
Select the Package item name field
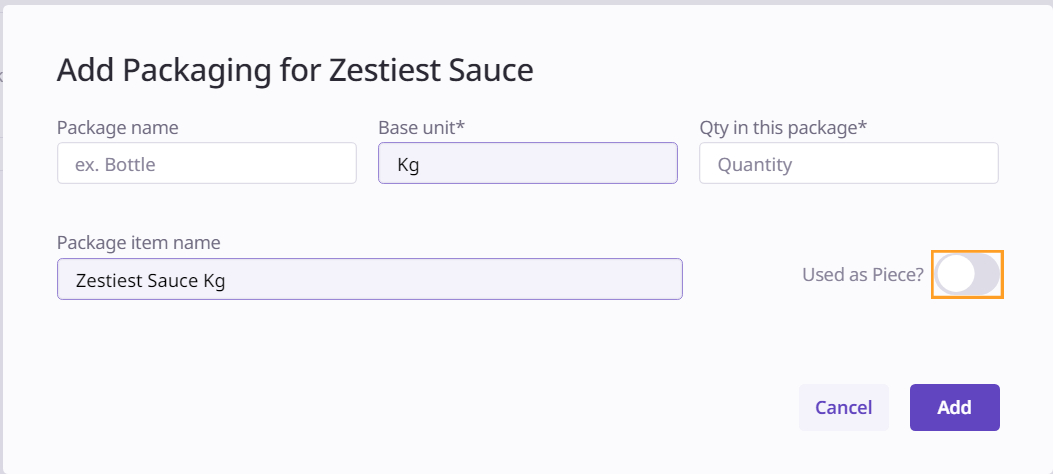[369, 279]
